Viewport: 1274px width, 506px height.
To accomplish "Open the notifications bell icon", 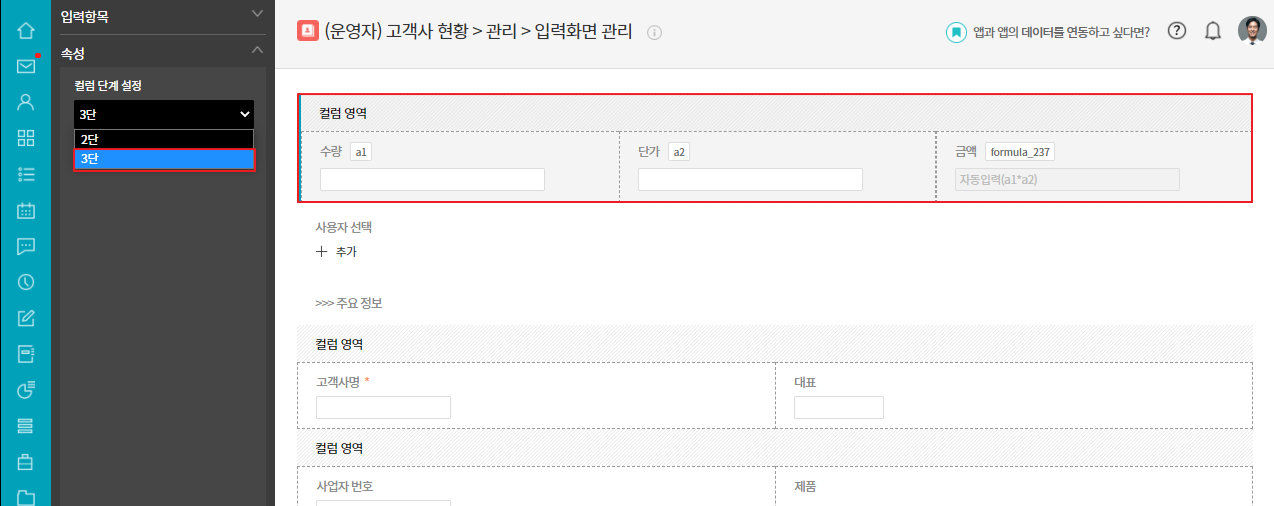I will coord(1213,31).
